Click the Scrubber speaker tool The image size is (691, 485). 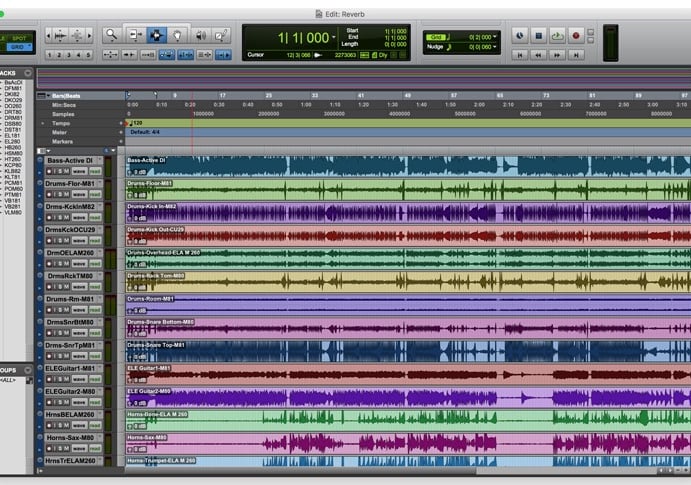point(200,35)
